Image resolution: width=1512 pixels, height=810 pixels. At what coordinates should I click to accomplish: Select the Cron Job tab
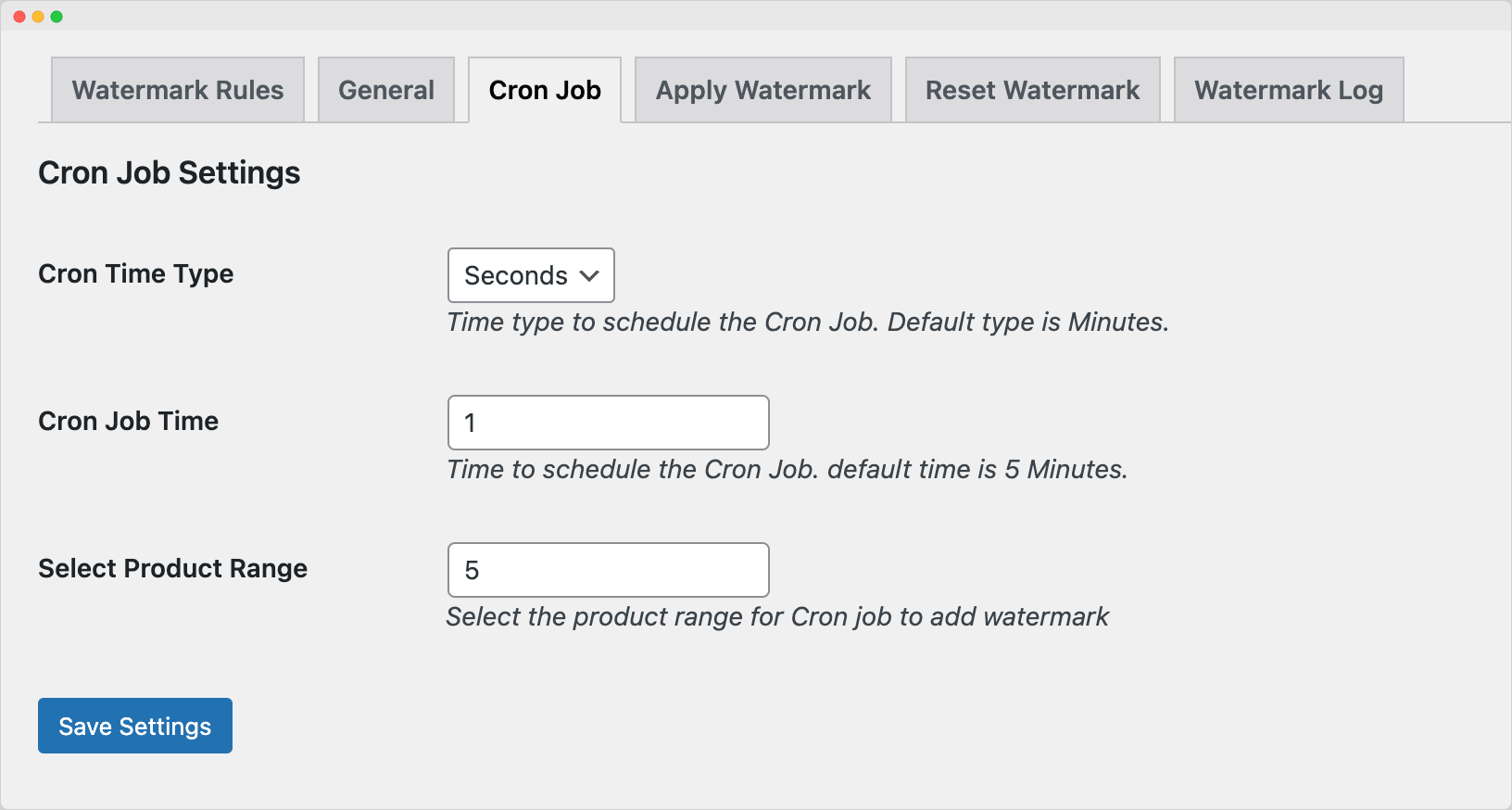click(545, 90)
